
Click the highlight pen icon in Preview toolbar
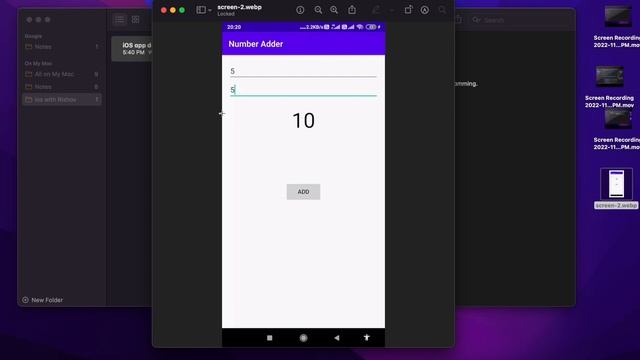(x=376, y=10)
